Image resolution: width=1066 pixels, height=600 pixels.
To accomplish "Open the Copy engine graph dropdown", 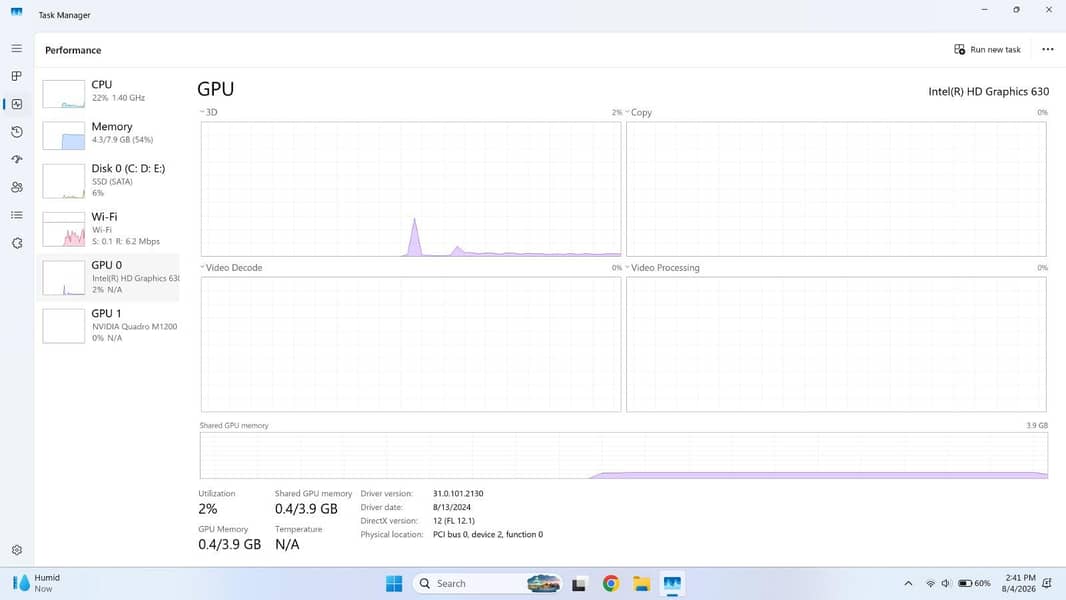I will pyautogui.click(x=638, y=112).
